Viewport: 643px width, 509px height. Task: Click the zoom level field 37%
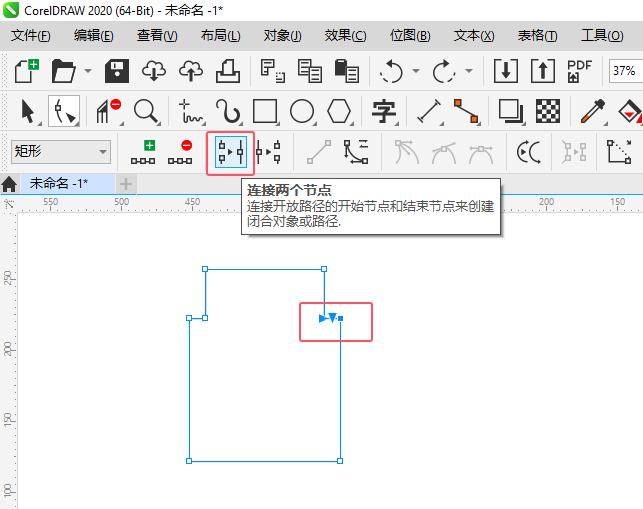tap(626, 71)
